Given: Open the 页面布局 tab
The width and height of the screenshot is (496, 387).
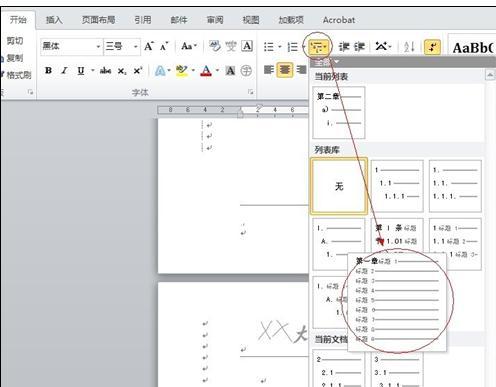Looking at the screenshot, I should coord(98,20).
